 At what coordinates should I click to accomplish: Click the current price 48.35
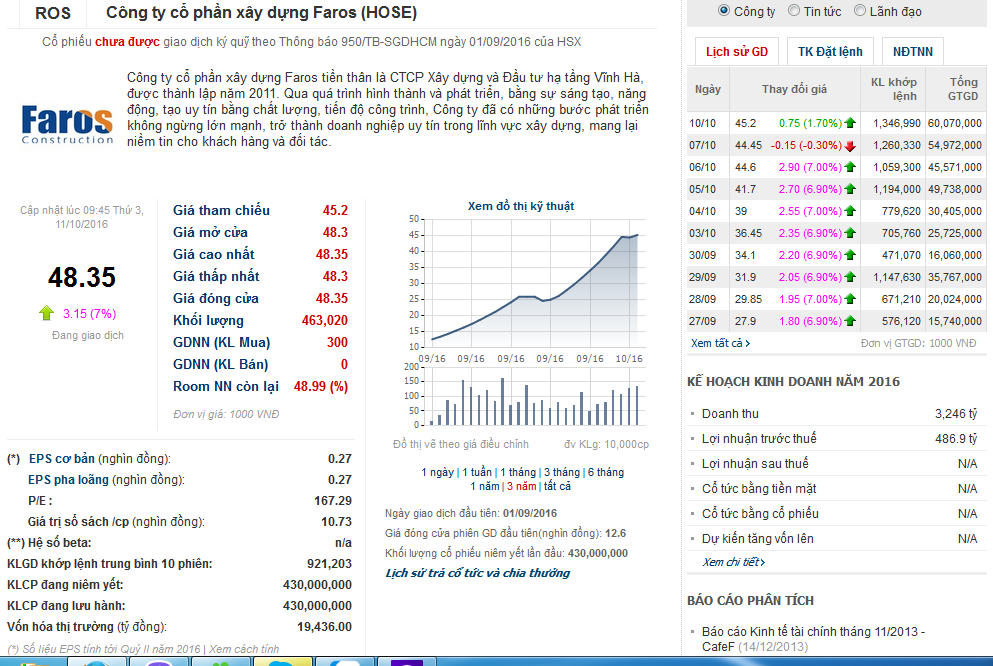pos(82,277)
